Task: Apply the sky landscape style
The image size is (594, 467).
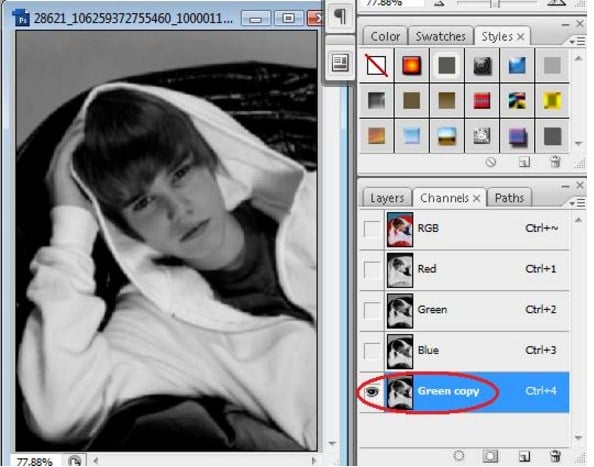Action: click(x=447, y=136)
